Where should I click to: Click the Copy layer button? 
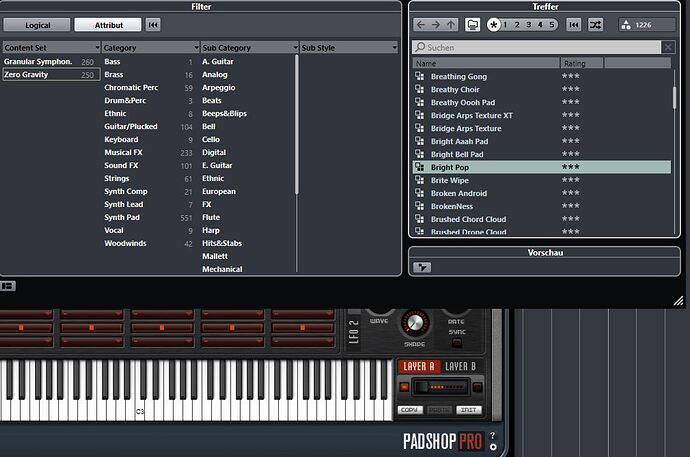pos(410,410)
